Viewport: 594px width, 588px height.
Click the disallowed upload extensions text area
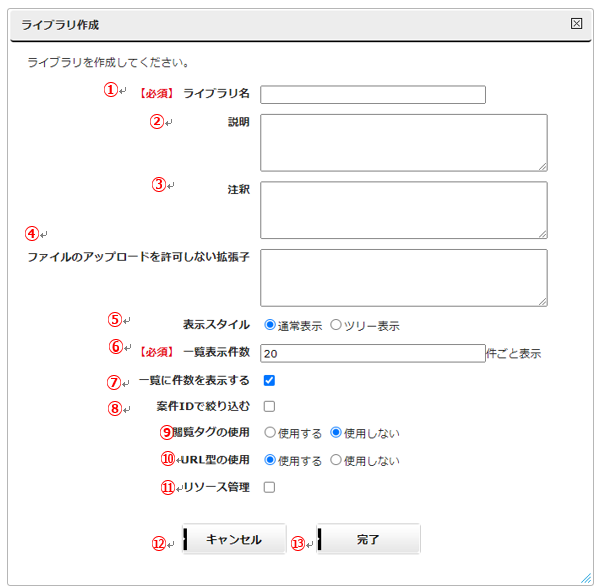pyautogui.click(x=404, y=278)
